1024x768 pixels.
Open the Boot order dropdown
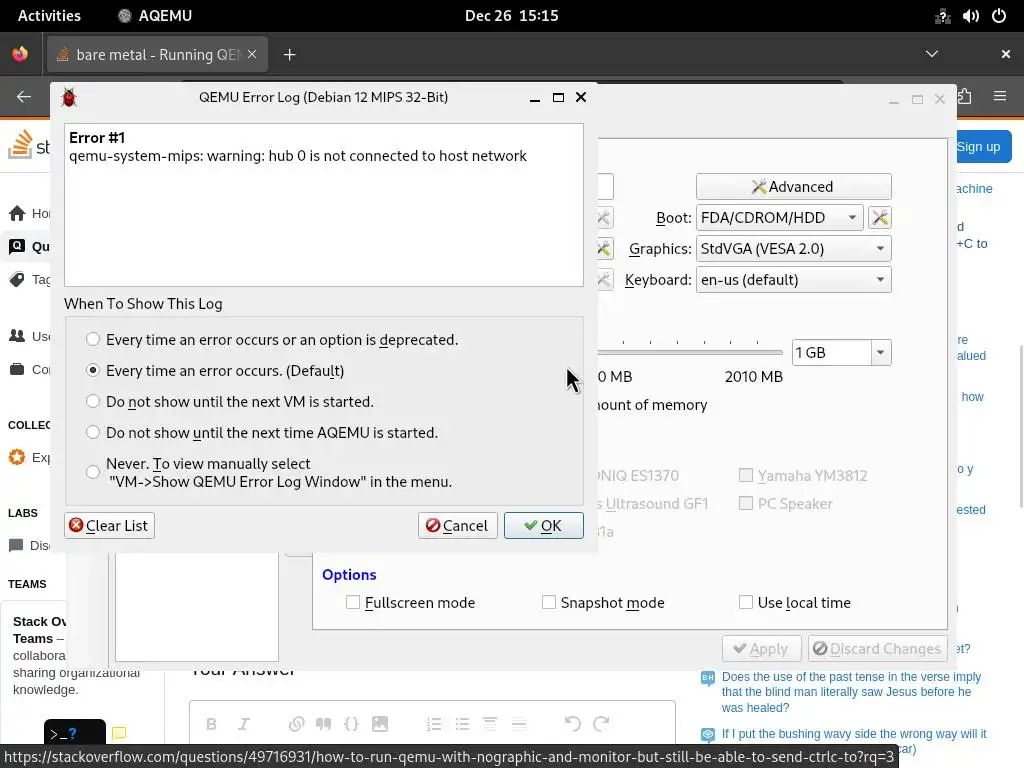click(x=780, y=217)
